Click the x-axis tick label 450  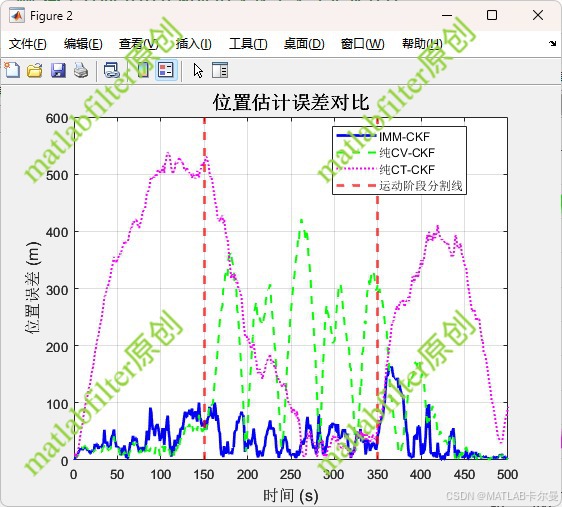(464, 474)
